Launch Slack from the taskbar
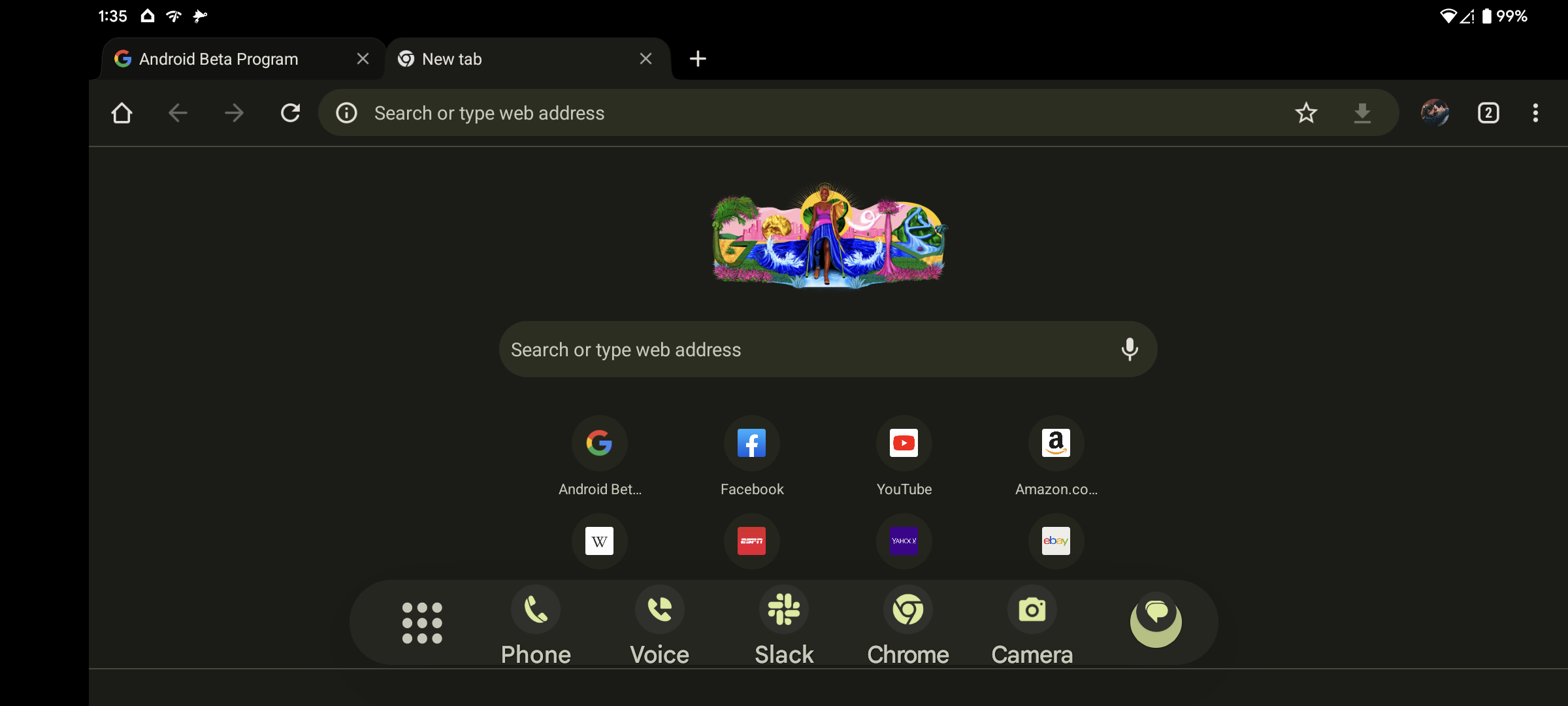Screen dimensions: 1568x706 784,609
